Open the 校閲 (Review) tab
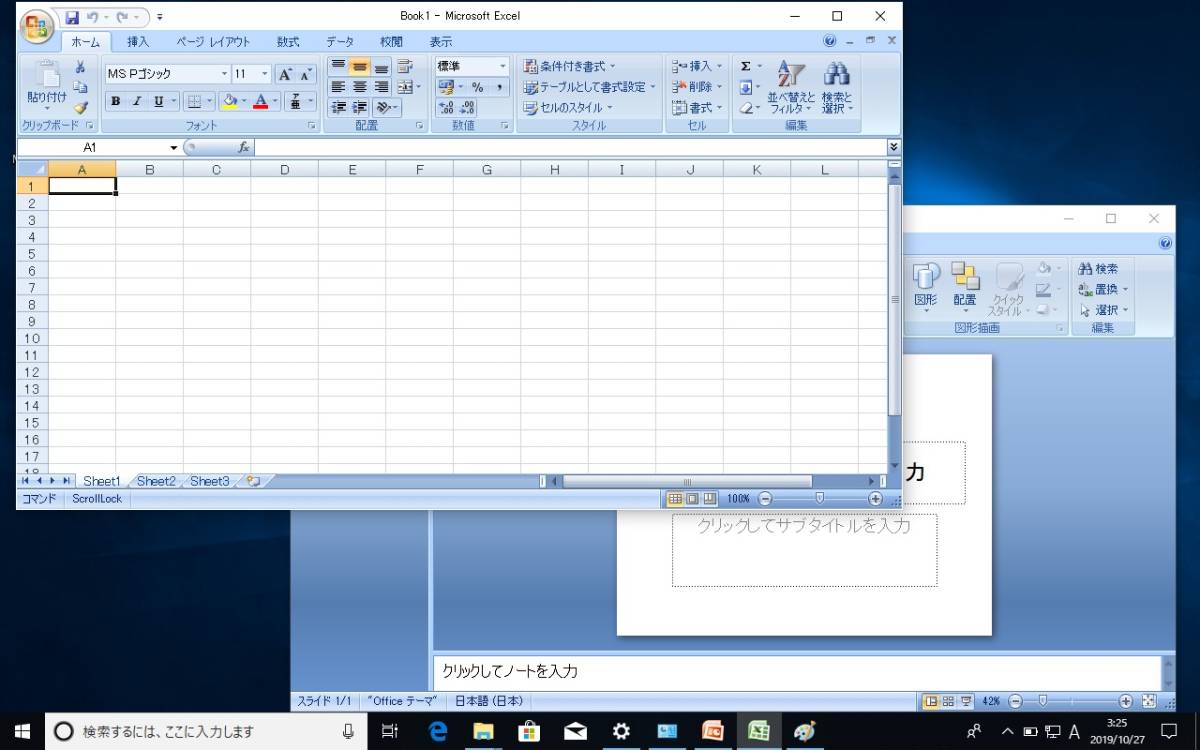1200x750 pixels. 392,42
